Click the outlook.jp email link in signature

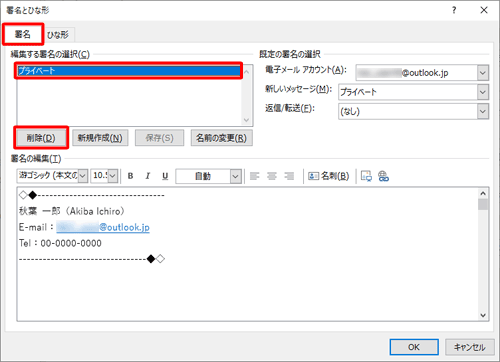click(x=103, y=227)
